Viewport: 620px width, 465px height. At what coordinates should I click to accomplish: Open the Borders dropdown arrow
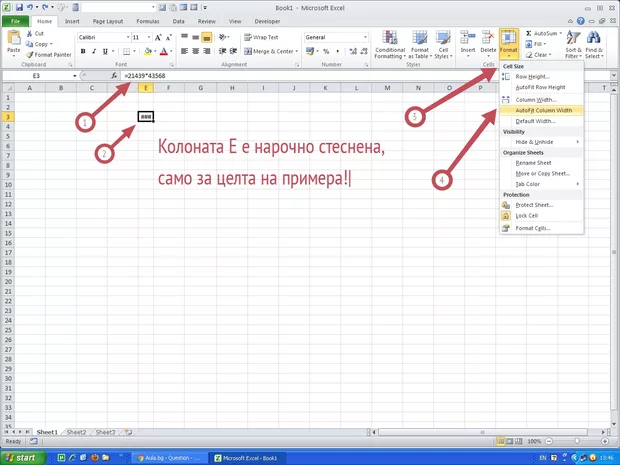[134, 51]
